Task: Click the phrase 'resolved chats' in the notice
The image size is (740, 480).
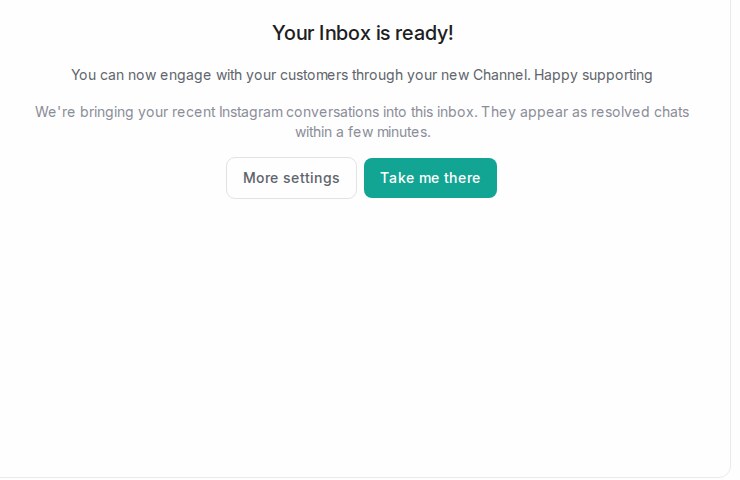Action: point(640,112)
